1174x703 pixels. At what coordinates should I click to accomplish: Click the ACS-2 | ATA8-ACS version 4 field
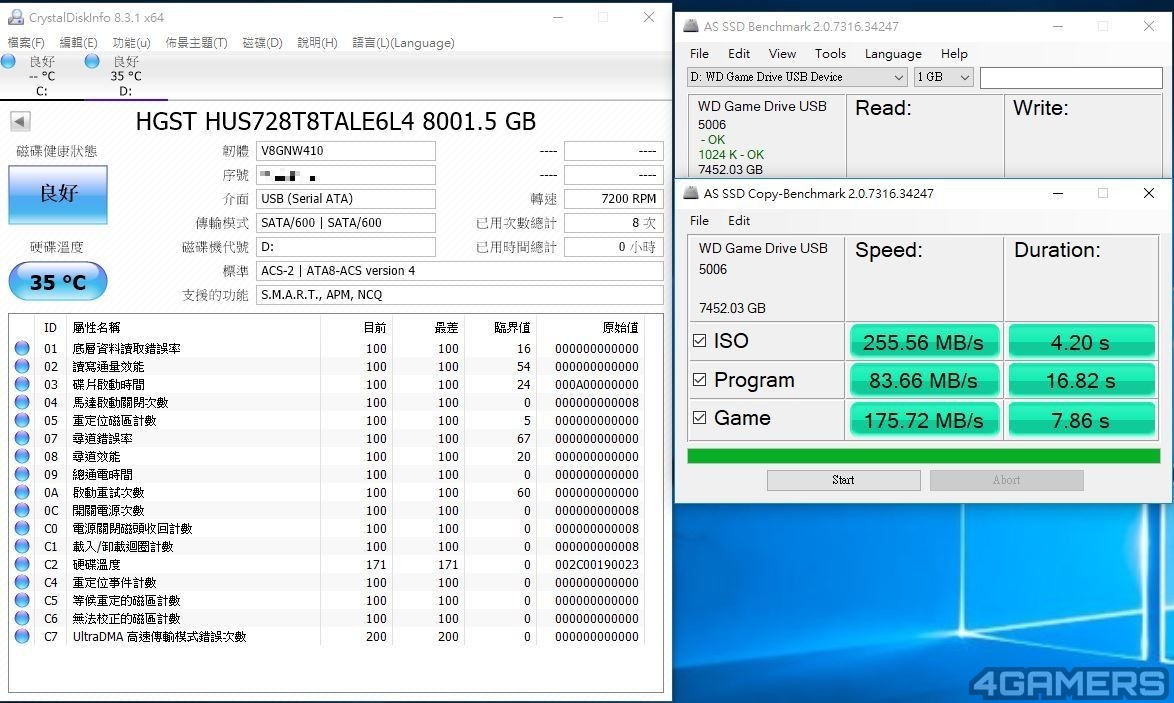coord(459,271)
